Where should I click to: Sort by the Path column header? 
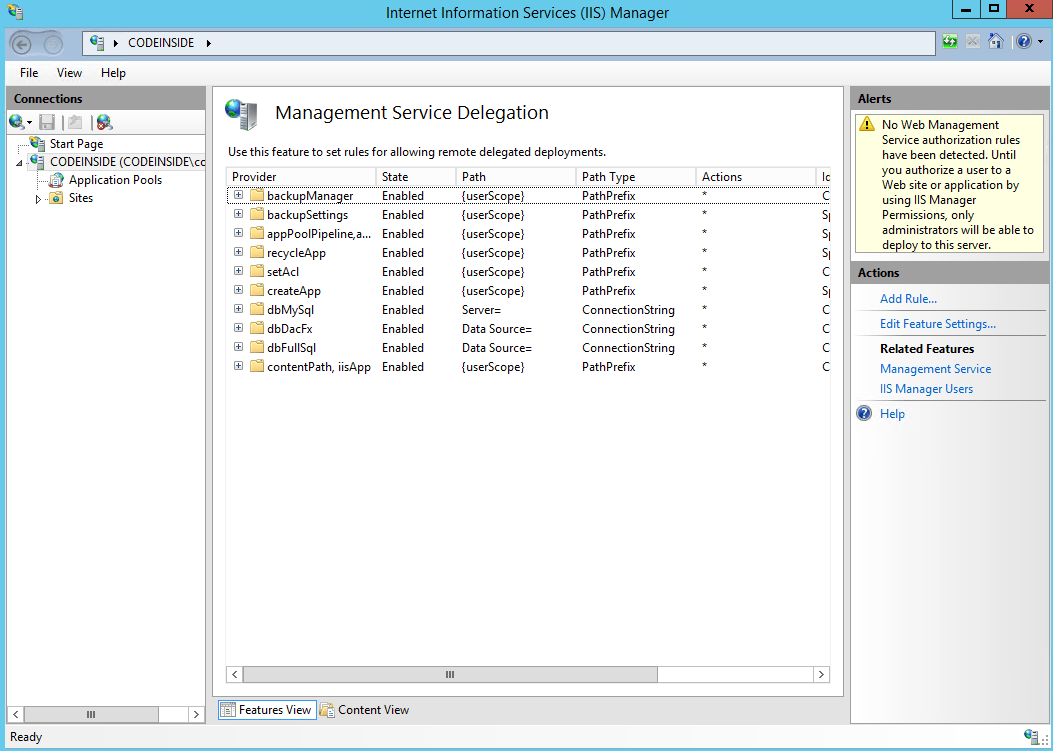(x=516, y=177)
